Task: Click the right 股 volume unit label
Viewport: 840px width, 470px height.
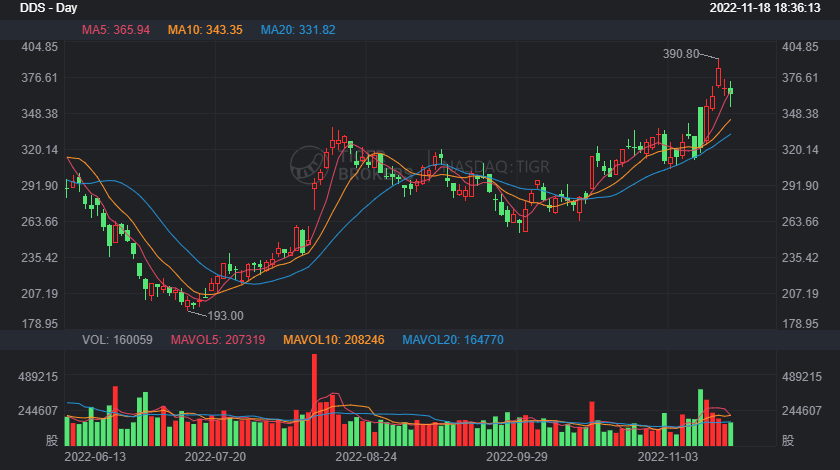Action: [x=788, y=441]
